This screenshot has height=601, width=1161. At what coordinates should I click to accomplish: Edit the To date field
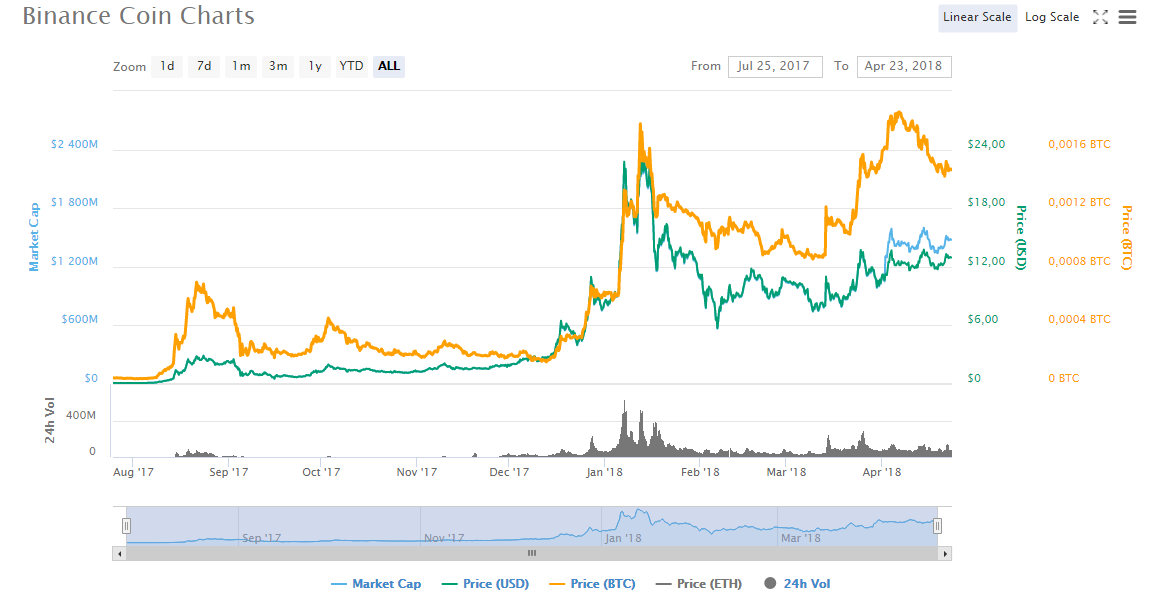[x=904, y=66]
